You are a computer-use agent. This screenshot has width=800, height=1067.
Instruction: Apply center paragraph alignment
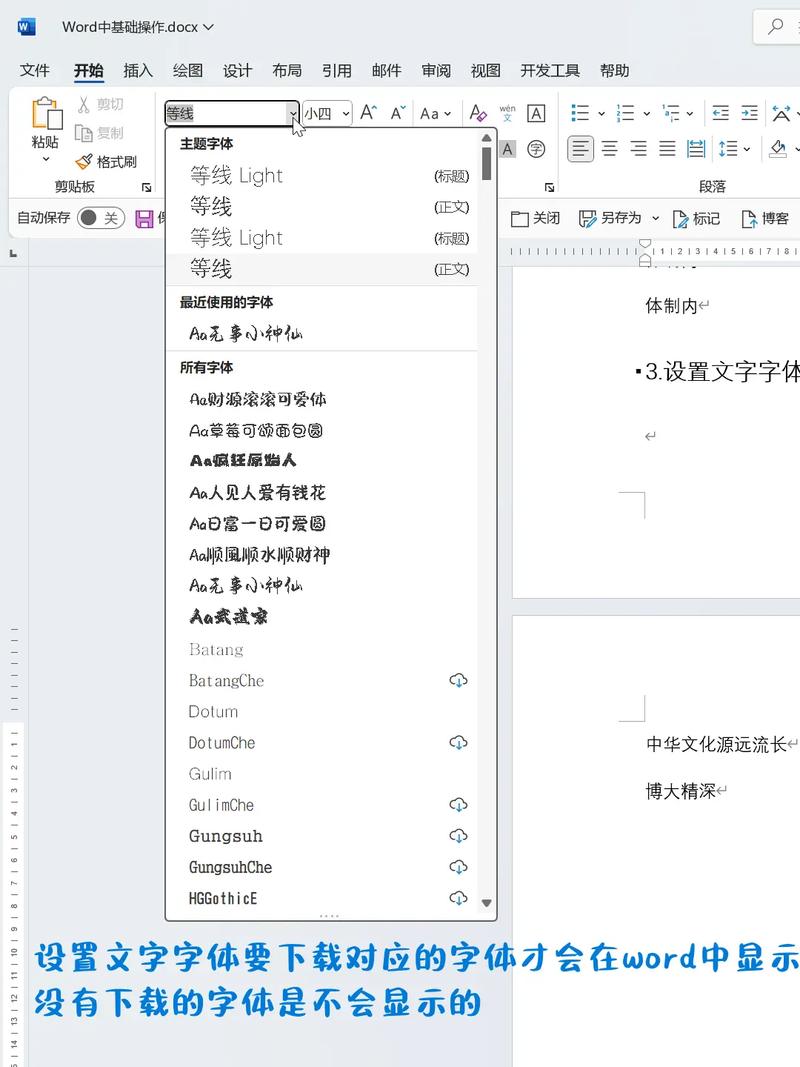point(609,148)
